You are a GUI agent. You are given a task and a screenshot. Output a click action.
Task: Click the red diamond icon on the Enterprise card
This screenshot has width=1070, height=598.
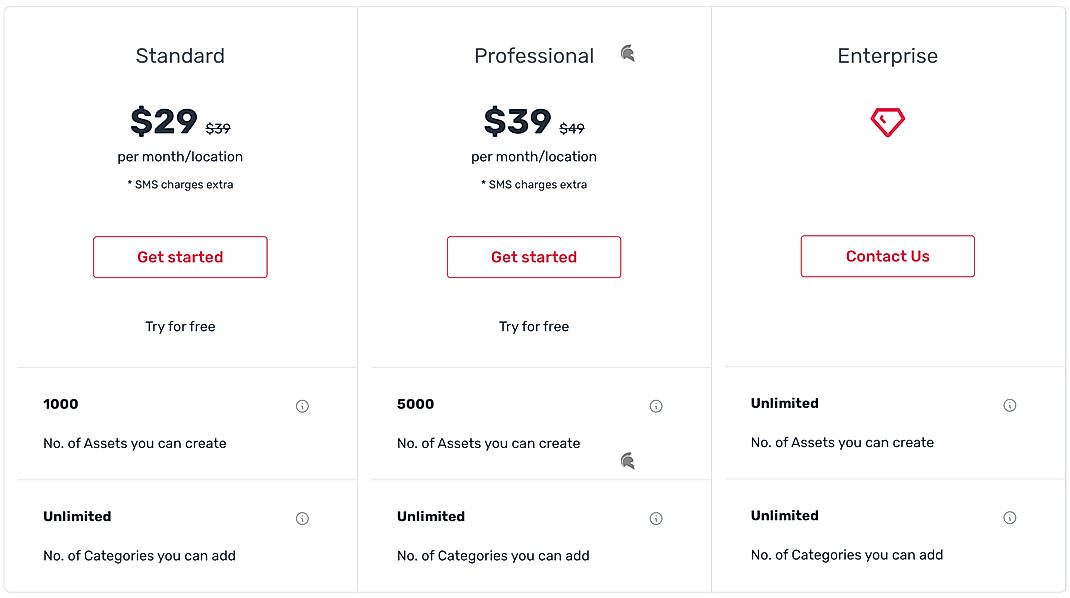click(x=887, y=121)
